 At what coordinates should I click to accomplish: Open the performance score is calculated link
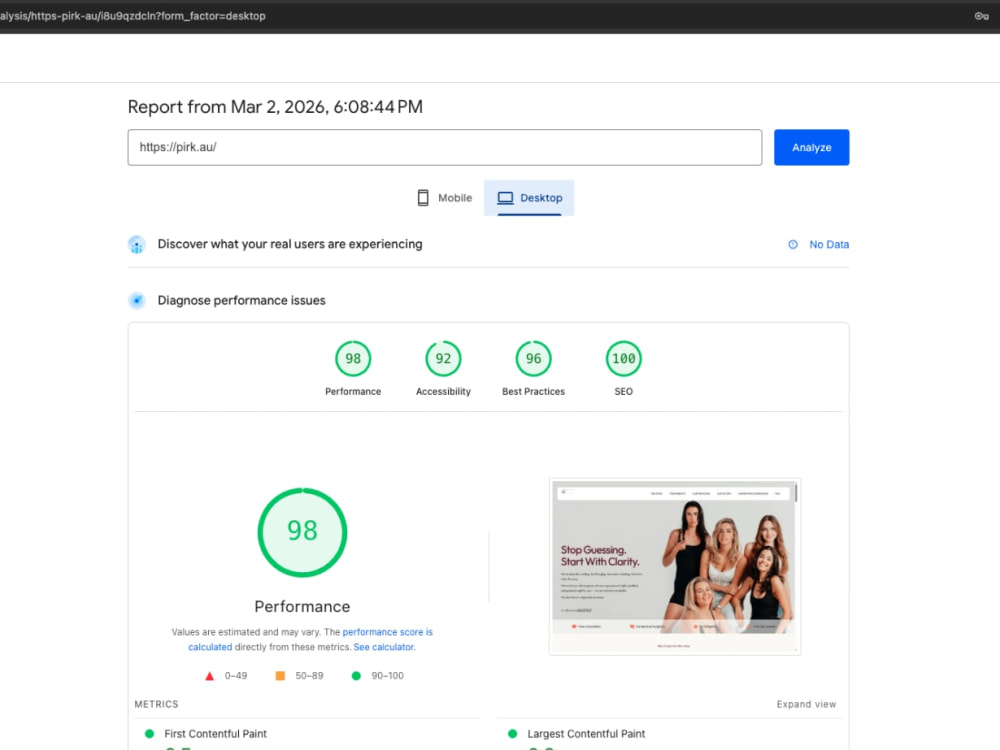(387, 632)
